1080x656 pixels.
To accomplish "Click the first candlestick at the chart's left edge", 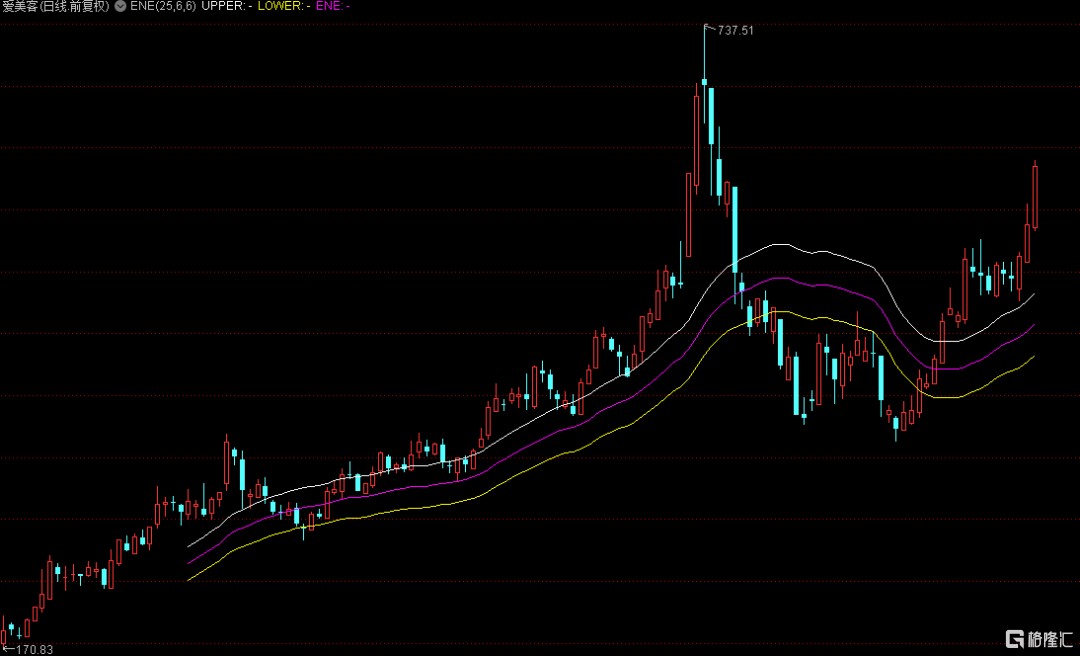I will (x=4, y=636).
